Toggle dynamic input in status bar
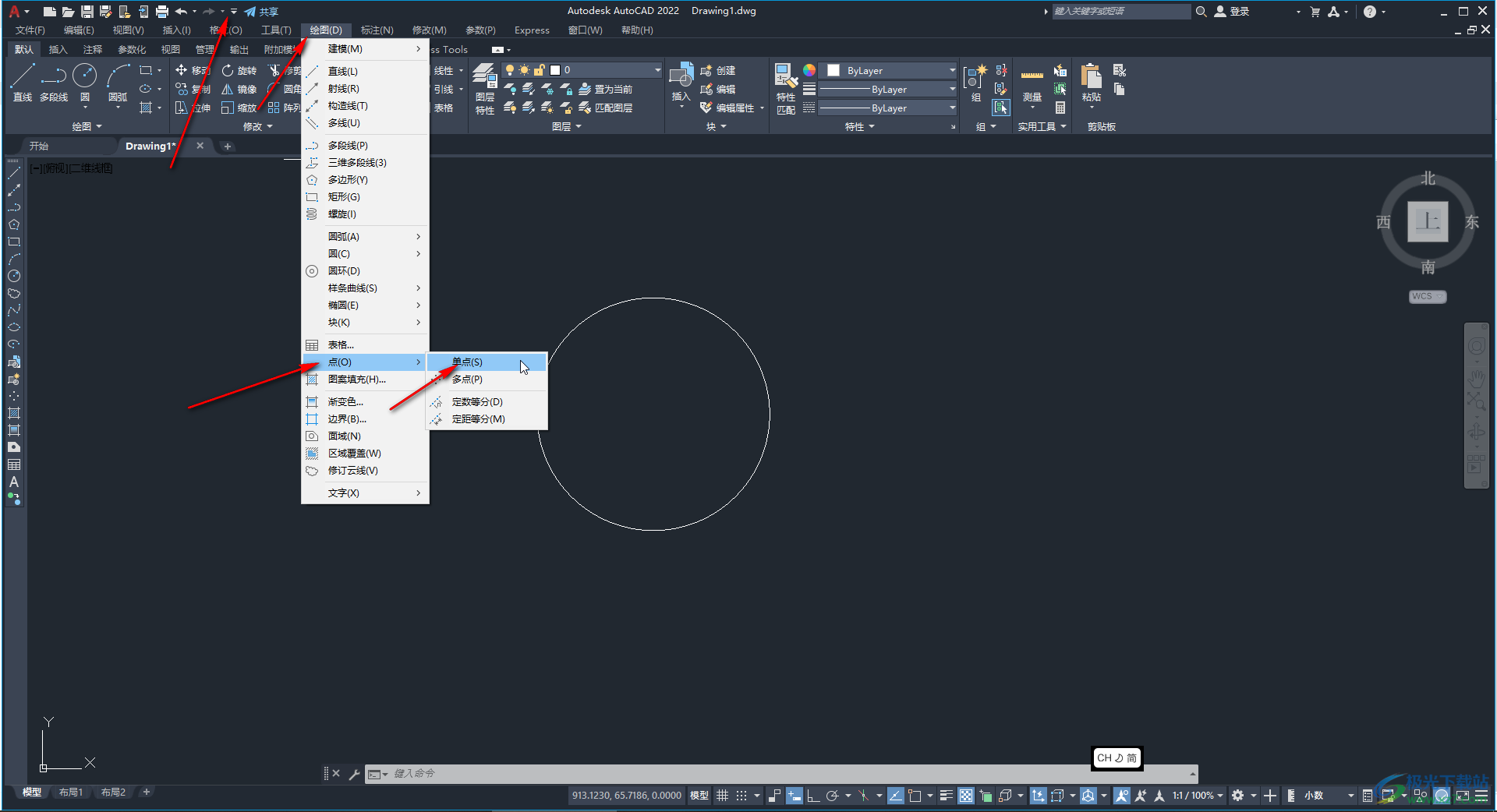The image size is (1497, 812). [794, 796]
